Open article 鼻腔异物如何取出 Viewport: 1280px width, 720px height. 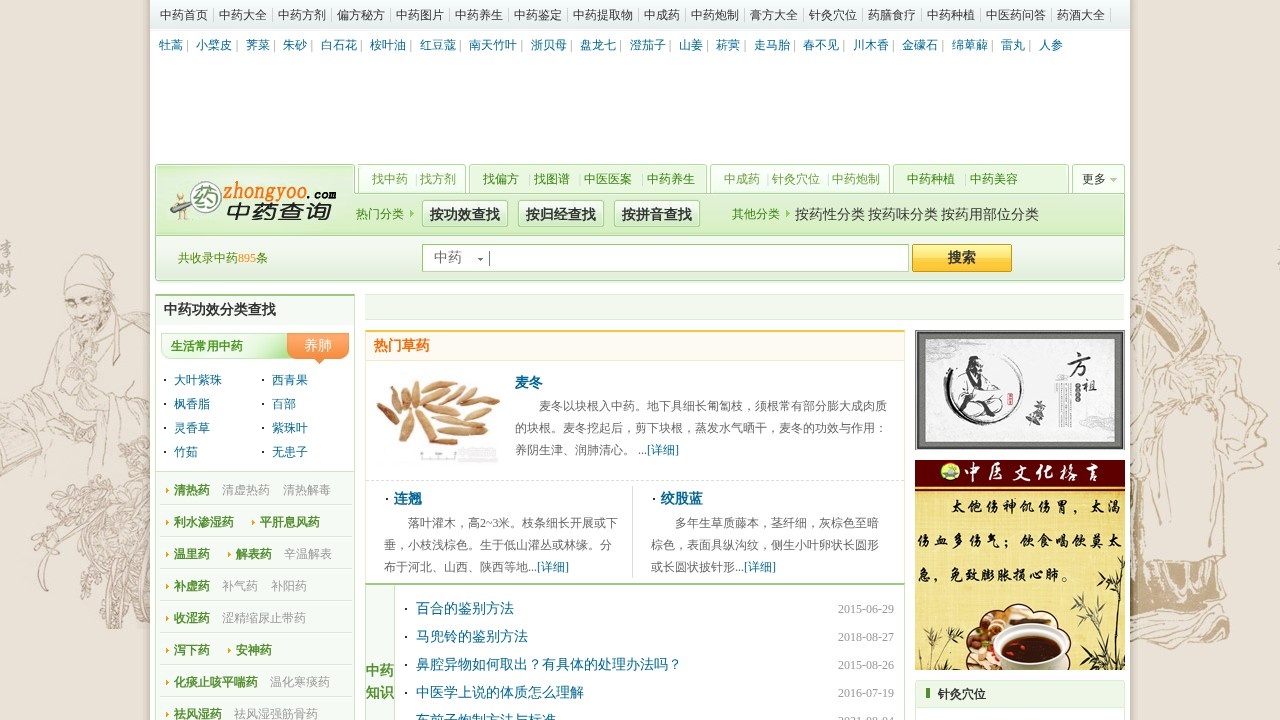click(548, 664)
